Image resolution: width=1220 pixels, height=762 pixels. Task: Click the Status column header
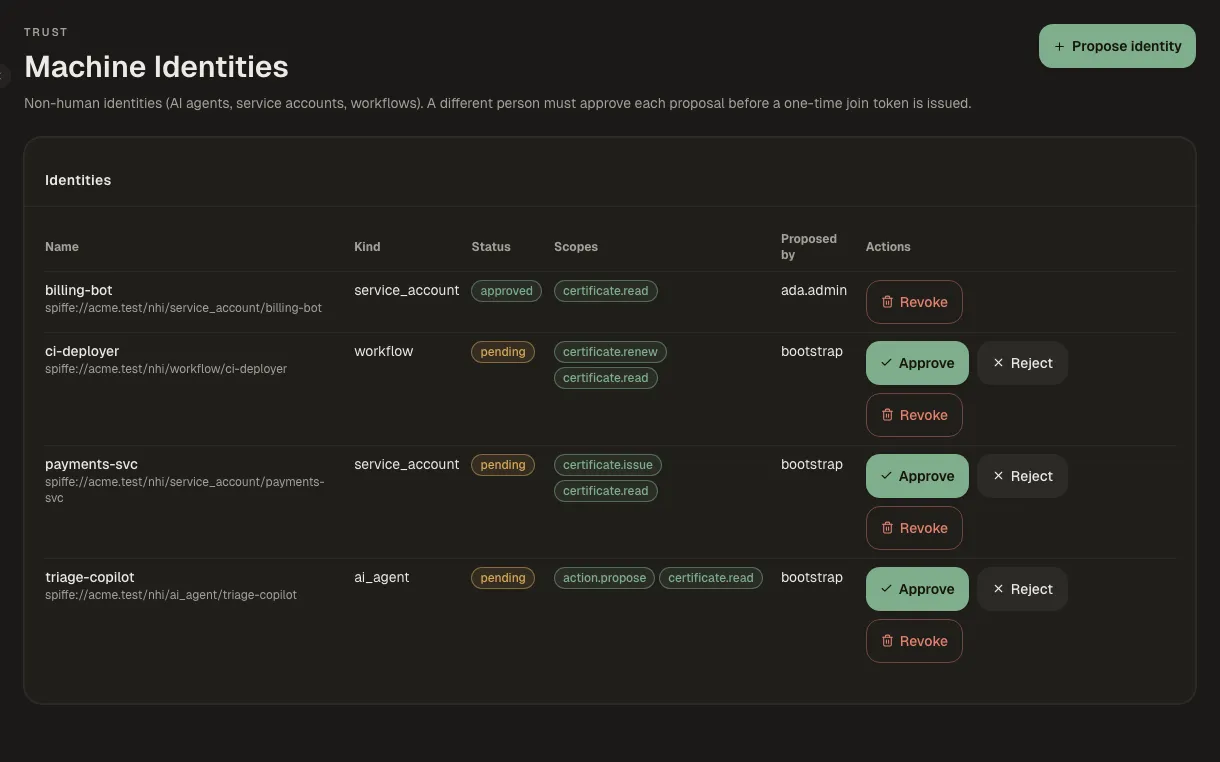[491, 246]
